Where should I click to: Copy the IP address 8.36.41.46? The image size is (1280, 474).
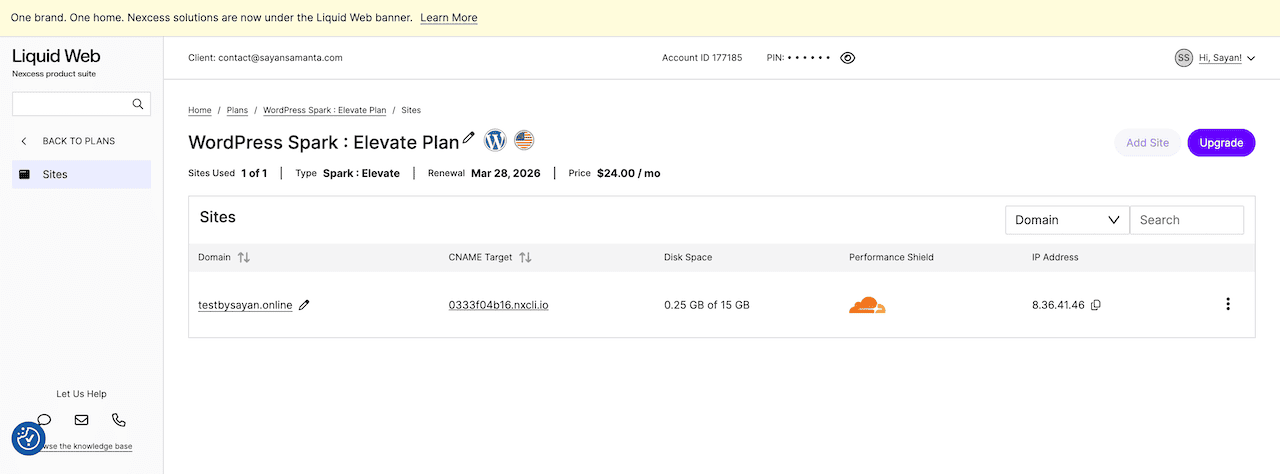point(1096,305)
